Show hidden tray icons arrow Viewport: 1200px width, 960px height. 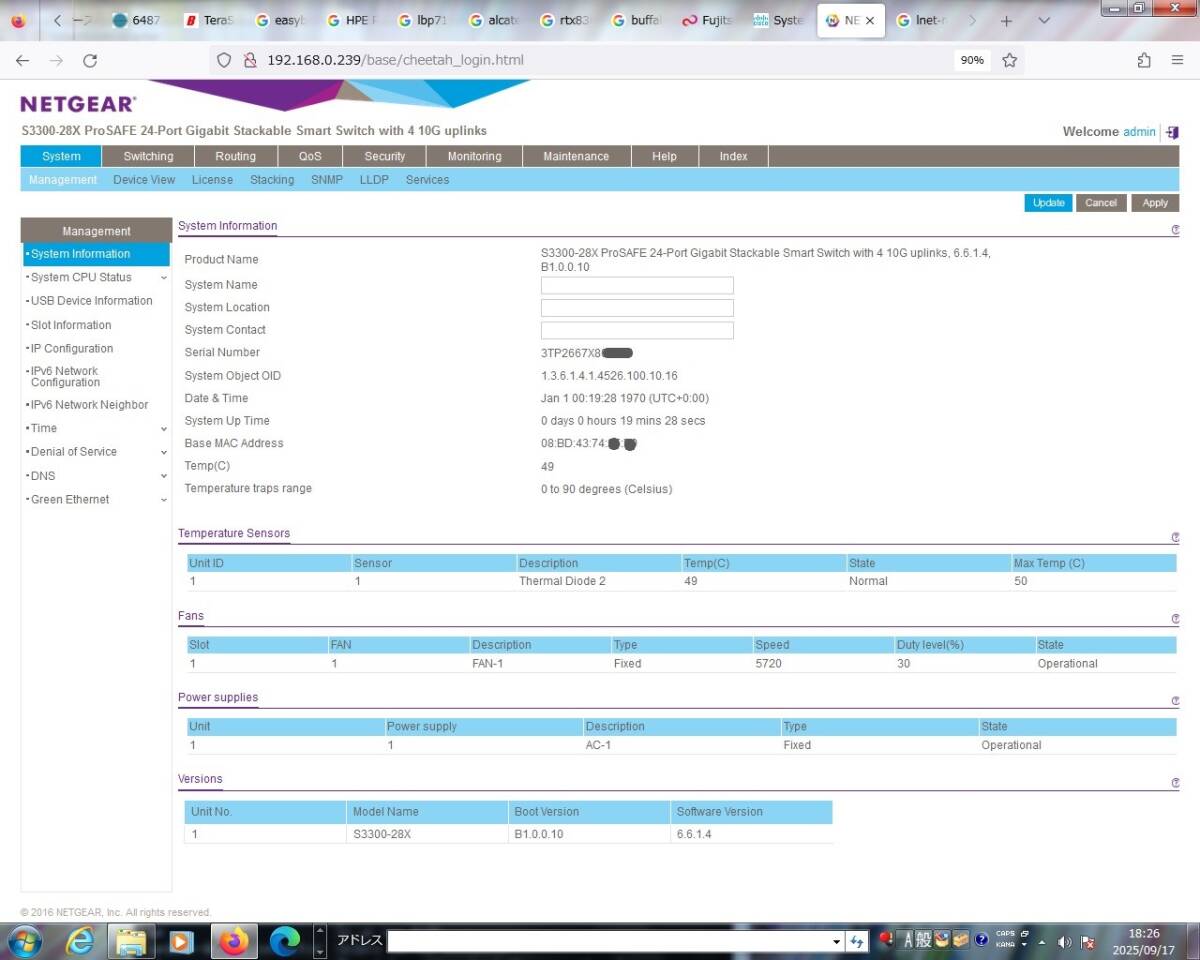[1042, 942]
